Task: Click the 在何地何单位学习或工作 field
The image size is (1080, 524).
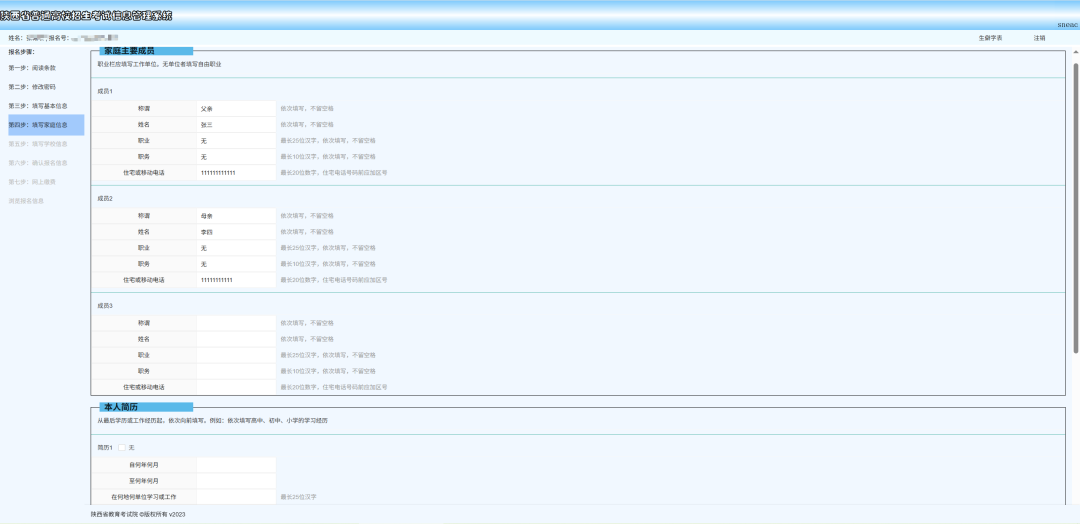Action: [x=236, y=497]
